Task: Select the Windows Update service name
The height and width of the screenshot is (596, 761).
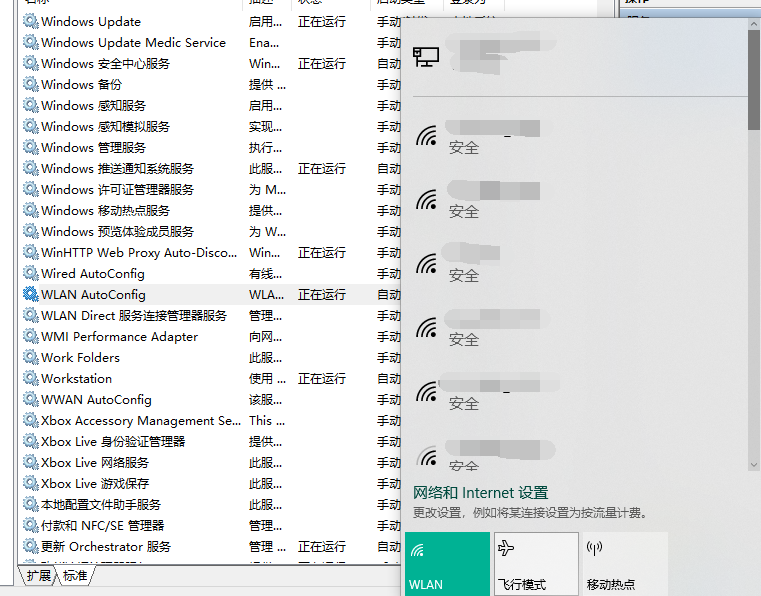Action: (91, 21)
